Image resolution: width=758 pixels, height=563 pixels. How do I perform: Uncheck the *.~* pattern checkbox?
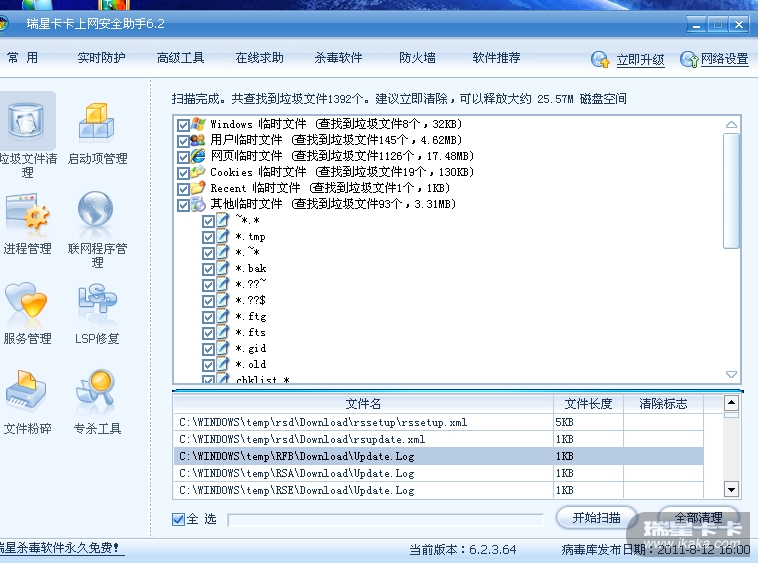[208, 253]
